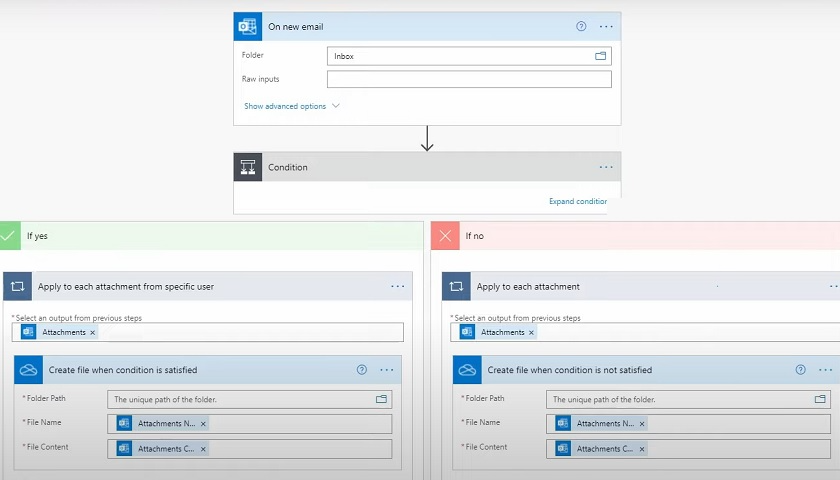This screenshot has height=480, width=840.
Task: Click the Outlook icon on the On new email card
Action: pos(248,26)
